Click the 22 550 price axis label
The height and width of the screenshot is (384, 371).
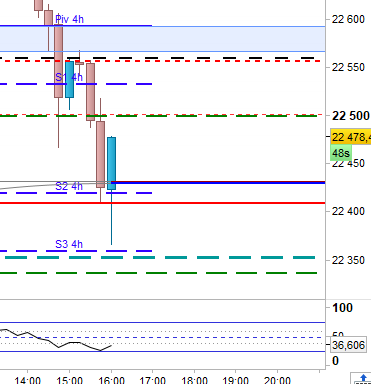(x=348, y=67)
